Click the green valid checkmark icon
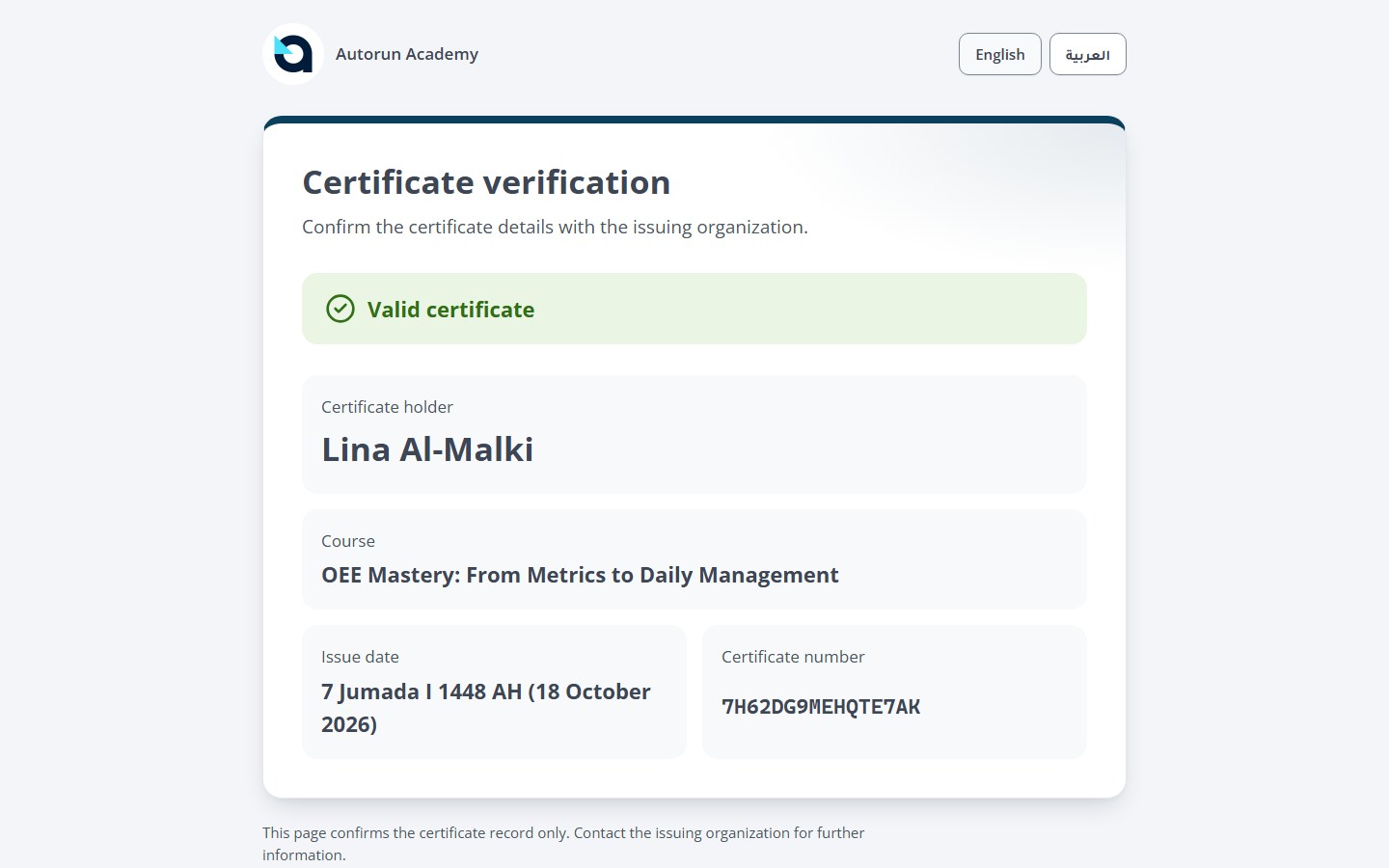Viewport: 1389px width, 868px height. [340, 309]
